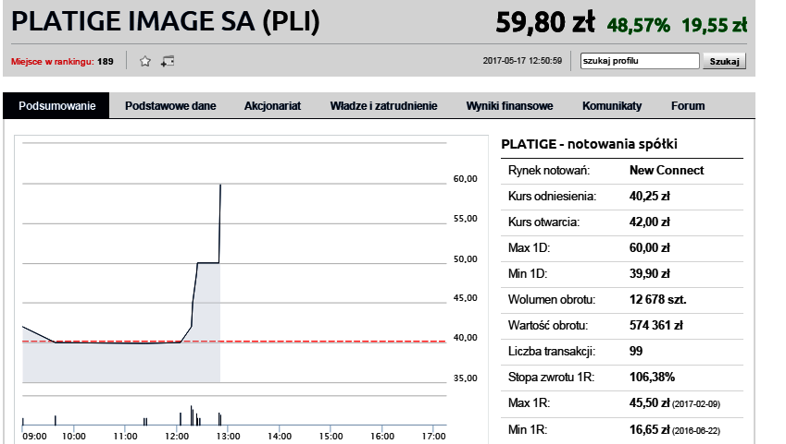Click the 35,00 price axis label
This screenshot has width=786, height=444.
[x=465, y=378]
